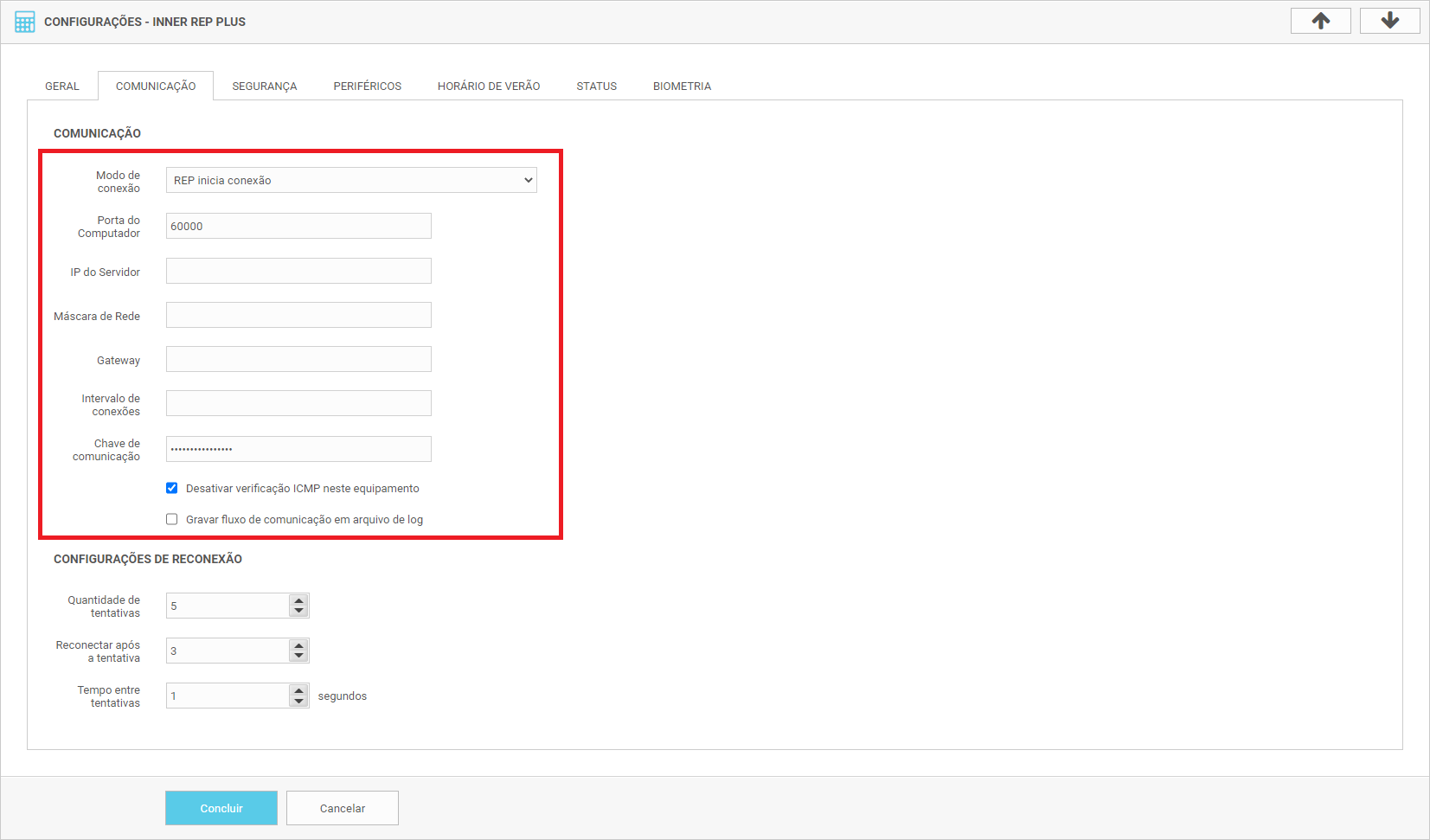Decrease Tempo entre tentativas value
This screenshot has width=1430, height=840.
tap(298, 701)
